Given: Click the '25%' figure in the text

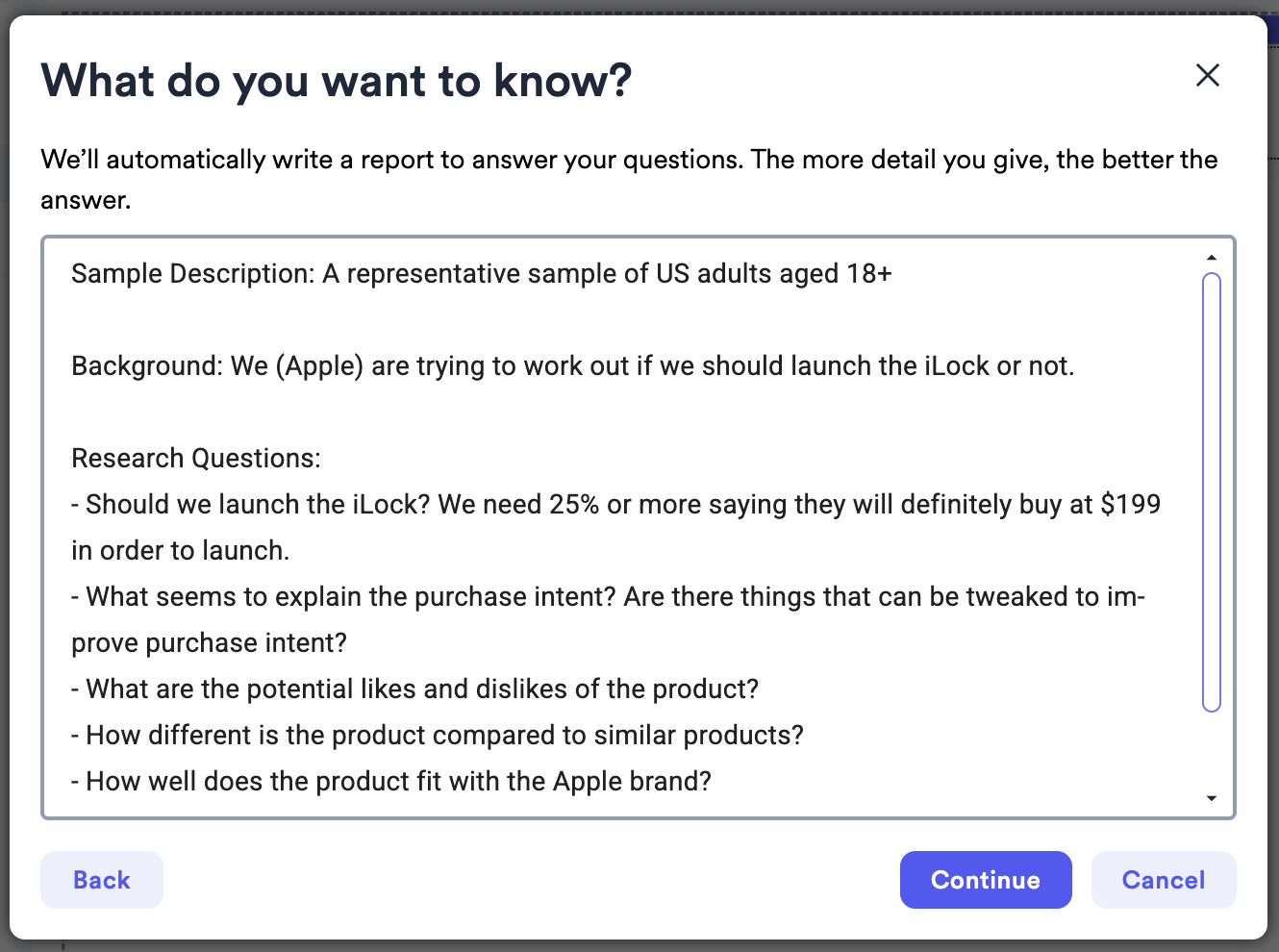Looking at the screenshot, I should 574,505.
